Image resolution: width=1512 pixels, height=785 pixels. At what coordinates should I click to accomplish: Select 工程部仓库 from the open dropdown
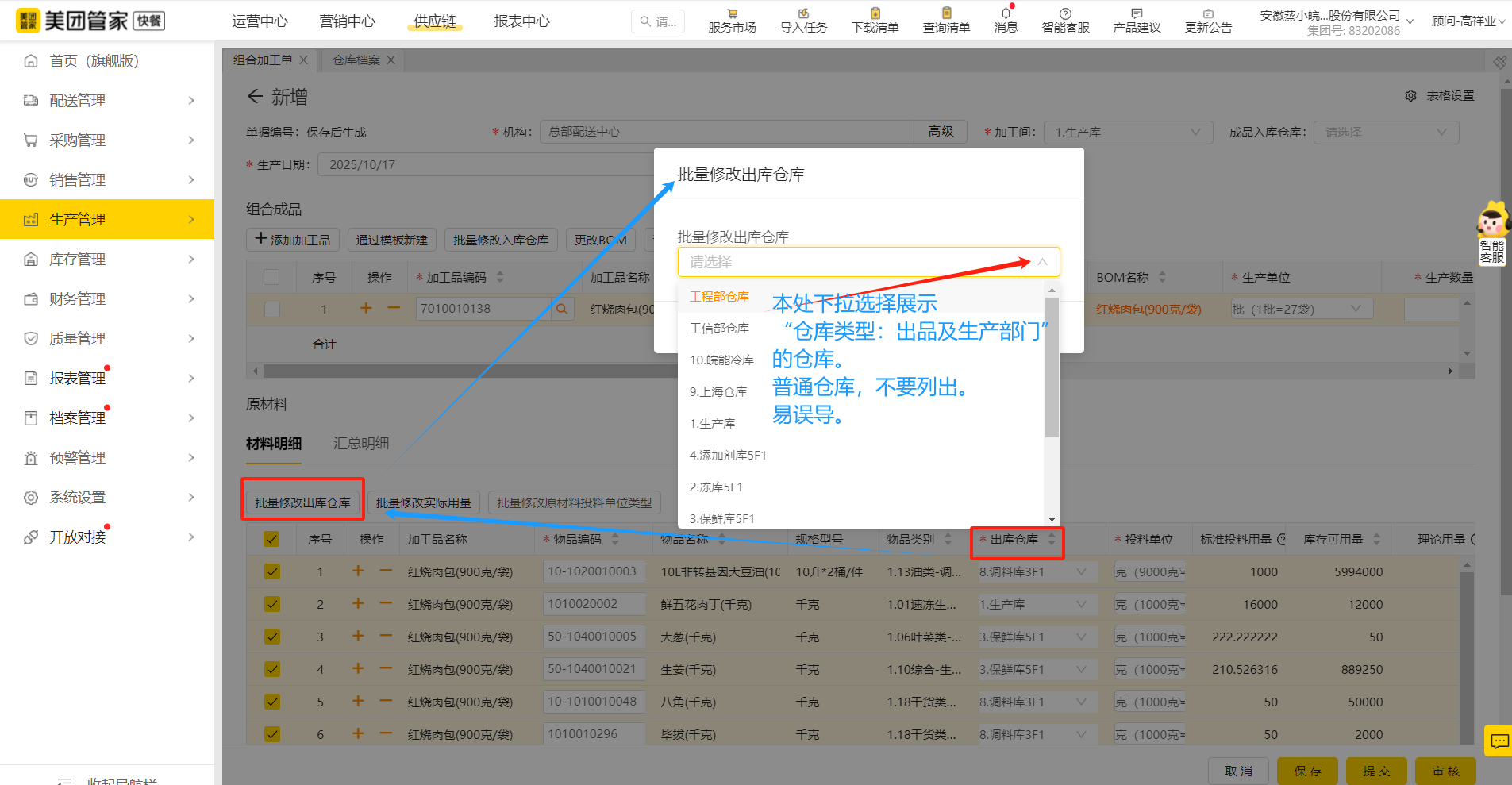(719, 296)
